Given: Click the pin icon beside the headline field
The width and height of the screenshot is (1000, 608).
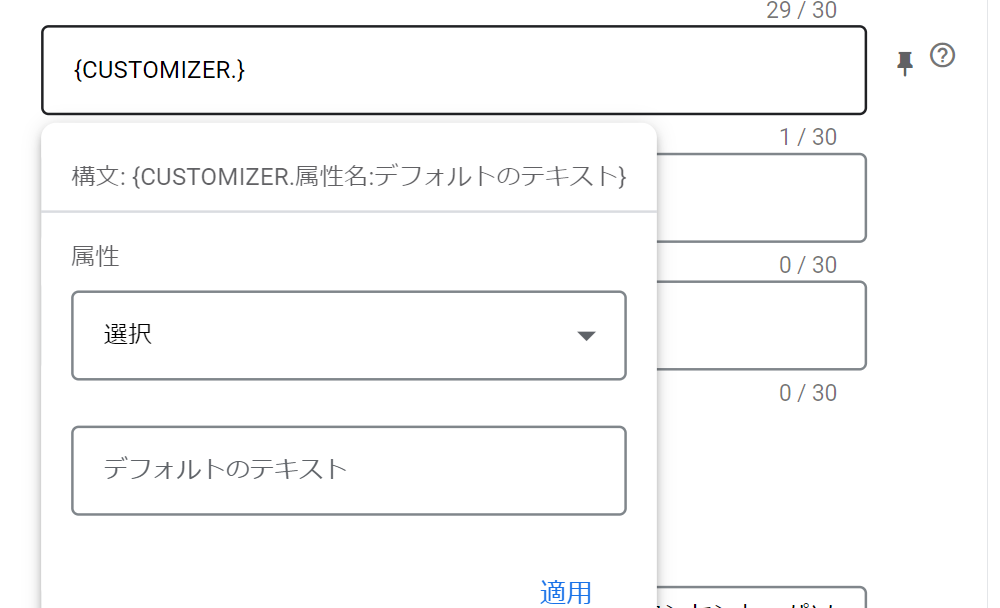Looking at the screenshot, I should click(905, 64).
